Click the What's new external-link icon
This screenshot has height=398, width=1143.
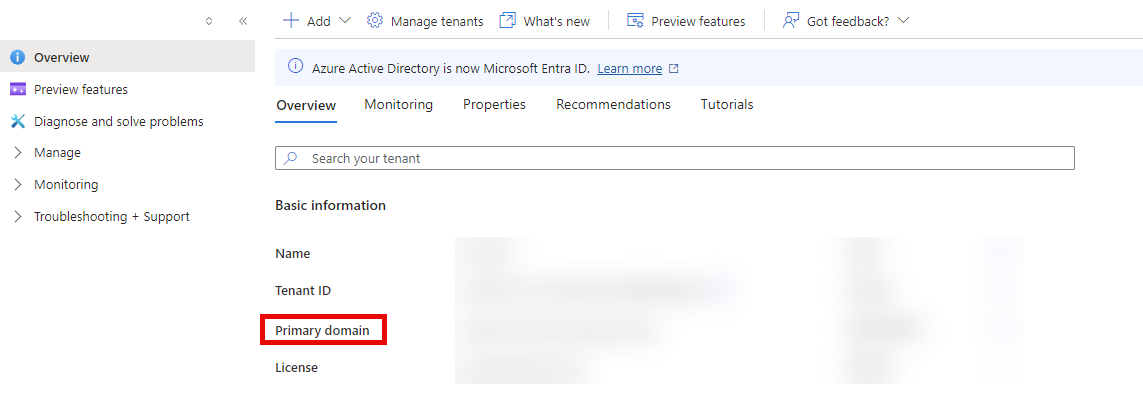pyautogui.click(x=507, y=20)
